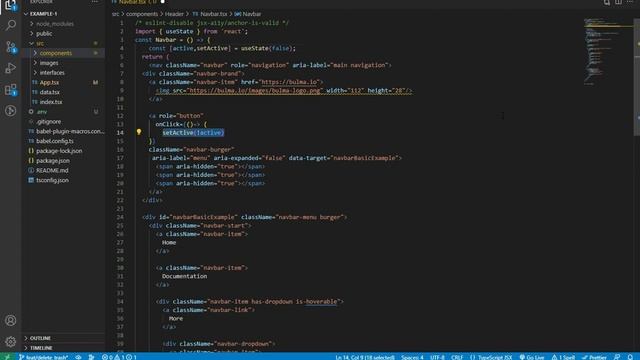This screenshot has width=640, height=360.
Task: Open package-lock.json file
Action: [63, 151]
